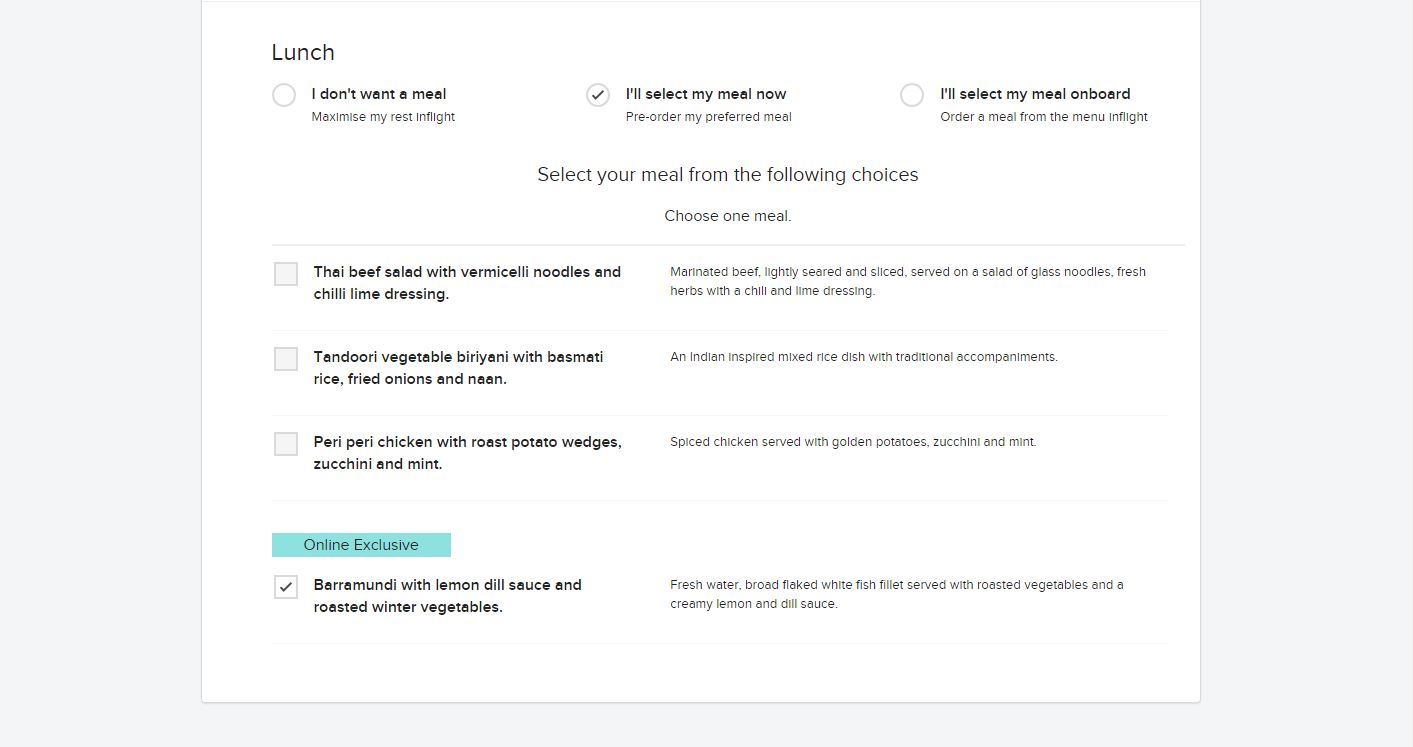Tick the Peri peri chicken checkbox
1413x747 pixels.
(x=286, y=443)
